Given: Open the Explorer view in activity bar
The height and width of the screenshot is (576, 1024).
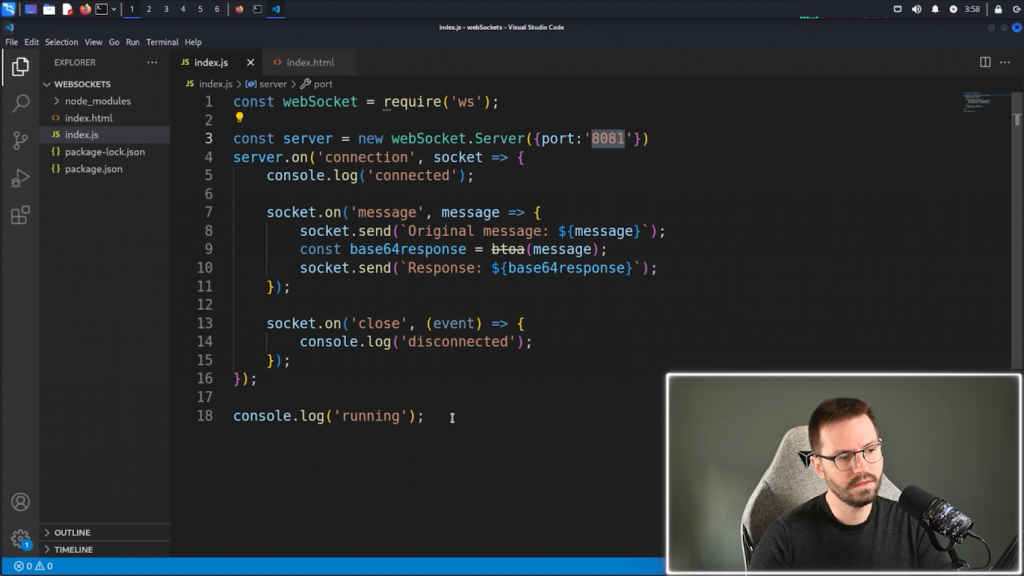Looking at the screenshot, I should click(x=20, y=67).
